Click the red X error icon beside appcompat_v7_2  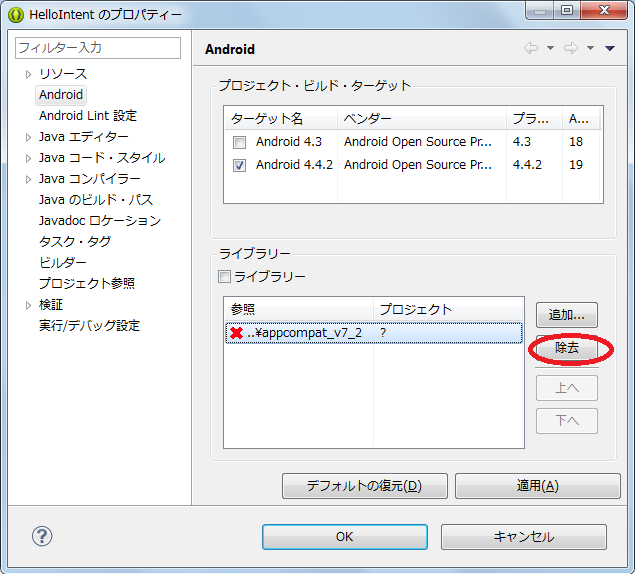pos(236,333)
